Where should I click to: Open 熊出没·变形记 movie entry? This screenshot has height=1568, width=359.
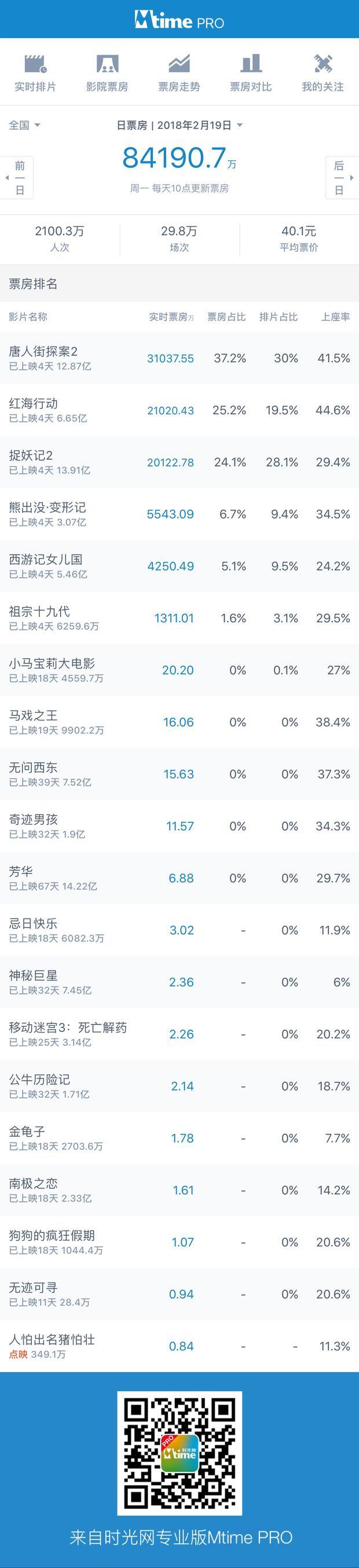[x=179, y=514]
